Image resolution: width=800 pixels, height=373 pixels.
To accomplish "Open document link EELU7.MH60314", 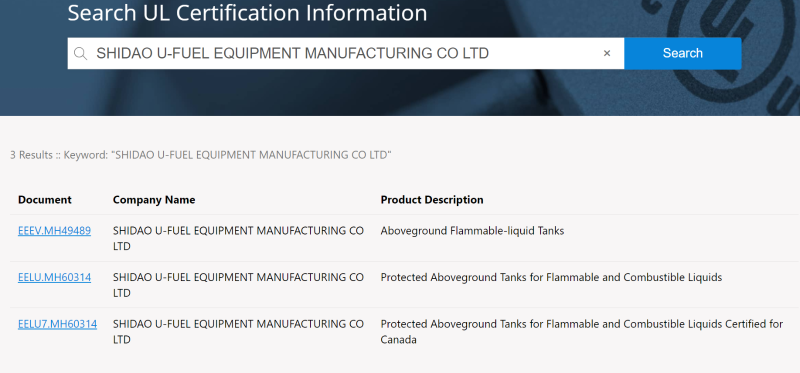I will coord(57,324).
